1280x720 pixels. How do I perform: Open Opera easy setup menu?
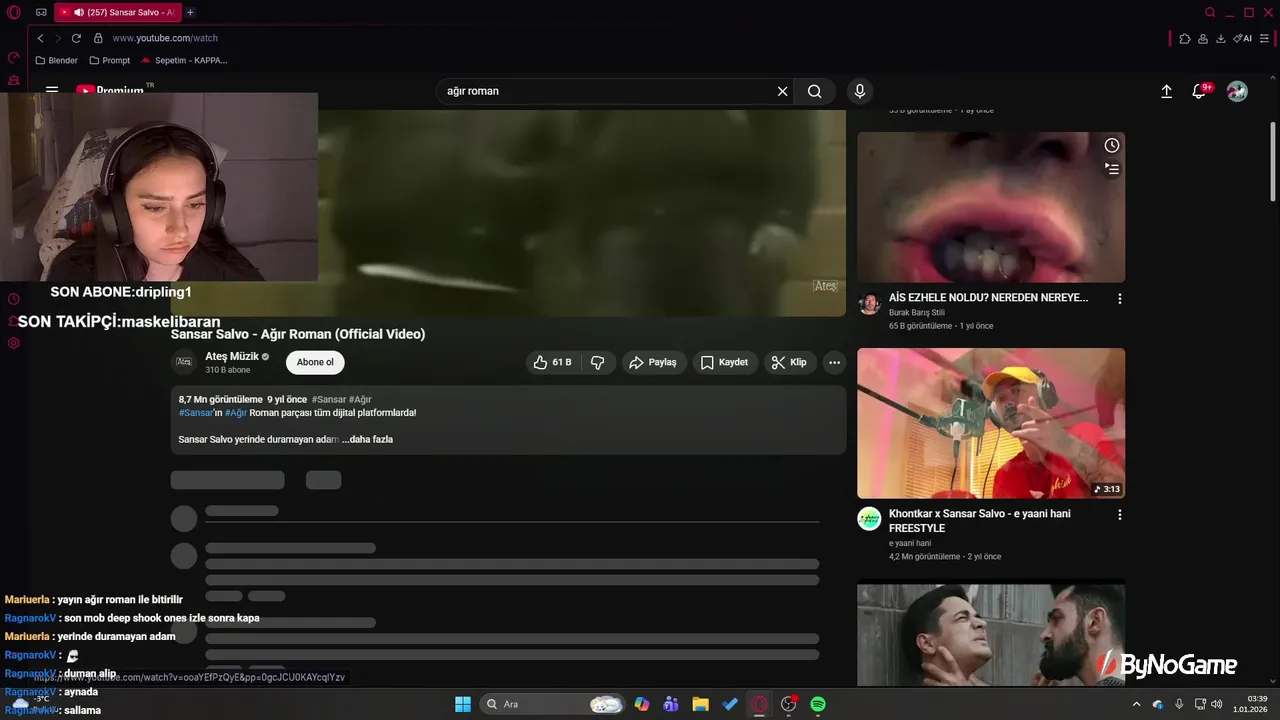1264,38
